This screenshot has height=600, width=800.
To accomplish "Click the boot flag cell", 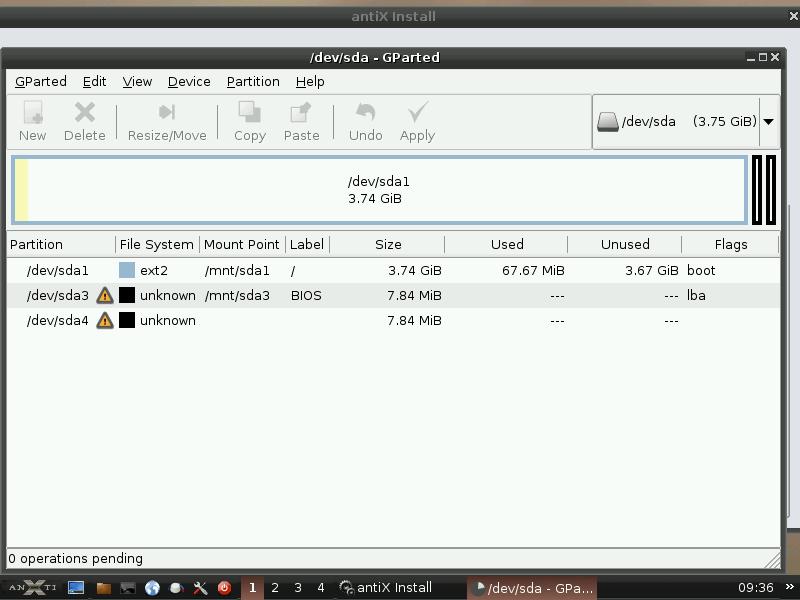I will (x=701, y=270).
